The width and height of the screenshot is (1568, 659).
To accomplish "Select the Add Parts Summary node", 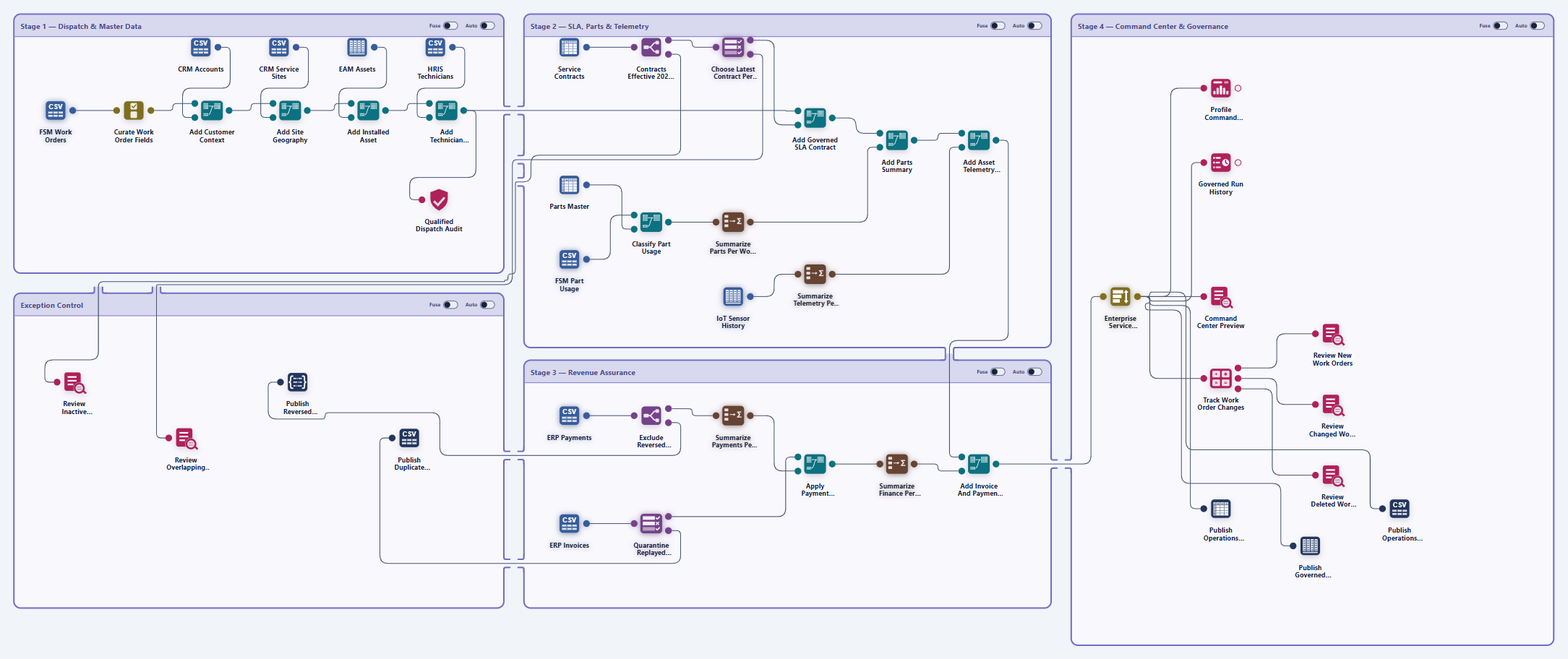I will [x=897, y=141].
